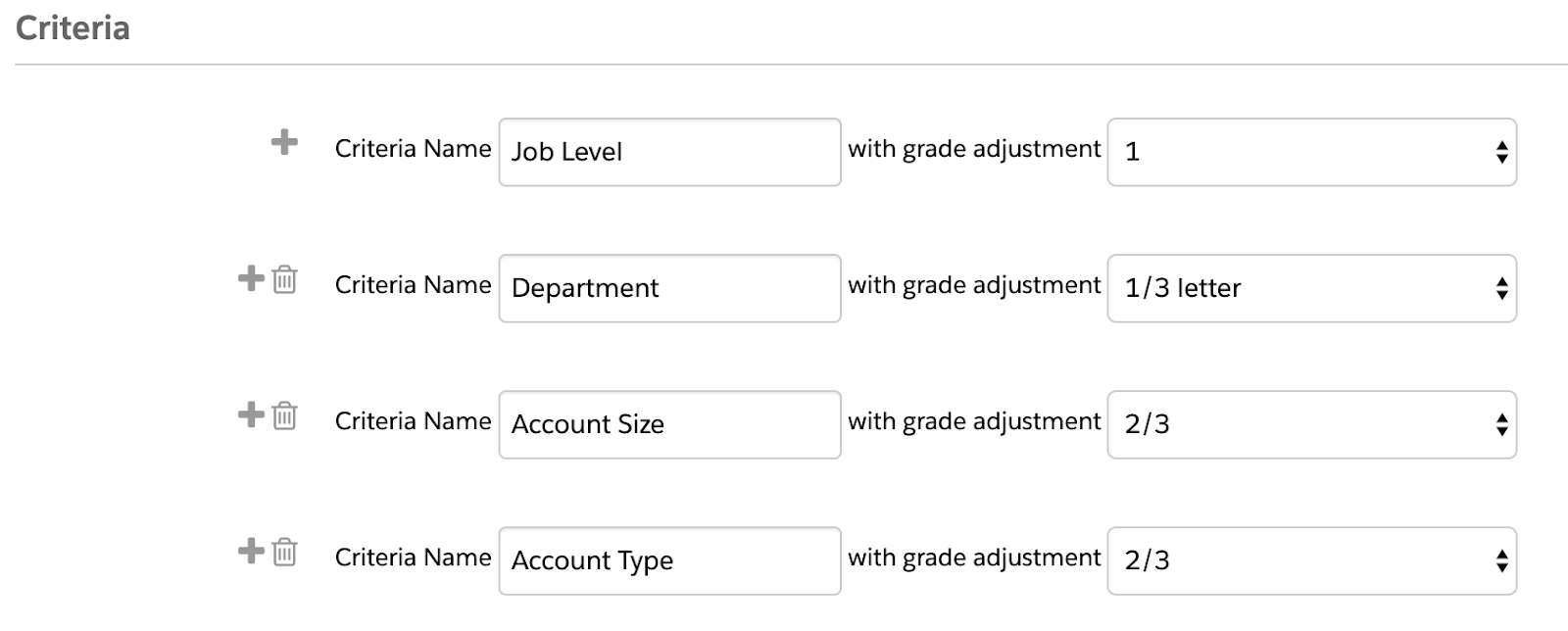Image resolution: width=1568 pixels, height=631 pixels.
Task: Click the plus icon on Account Type row
Action: point(251,552)
